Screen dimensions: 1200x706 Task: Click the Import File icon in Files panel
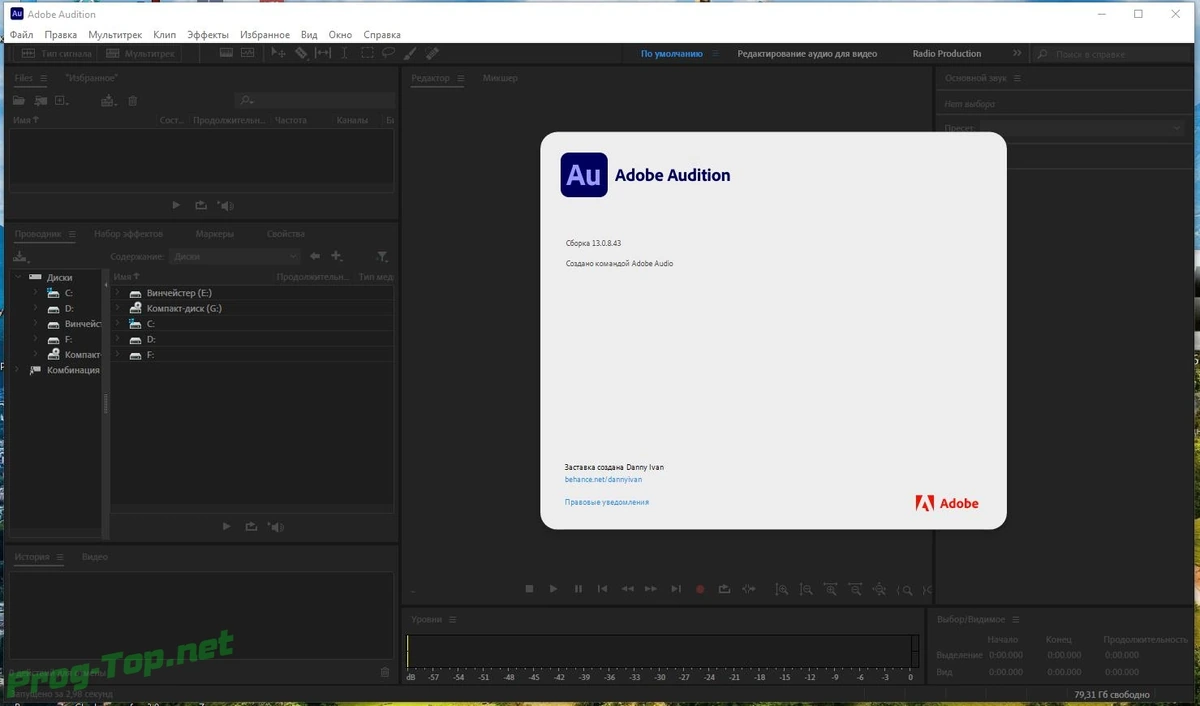41,100
